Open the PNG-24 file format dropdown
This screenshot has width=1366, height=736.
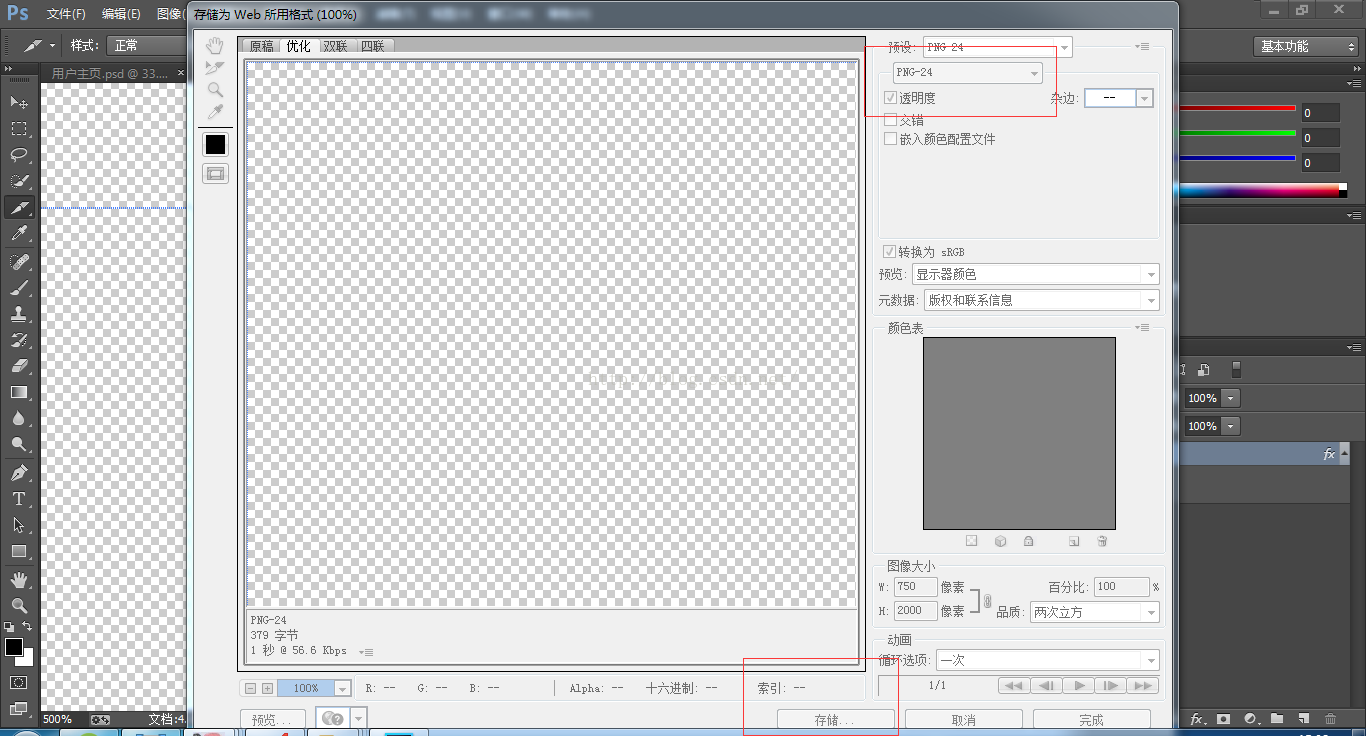pyautogui.click(x=967, y=73)
